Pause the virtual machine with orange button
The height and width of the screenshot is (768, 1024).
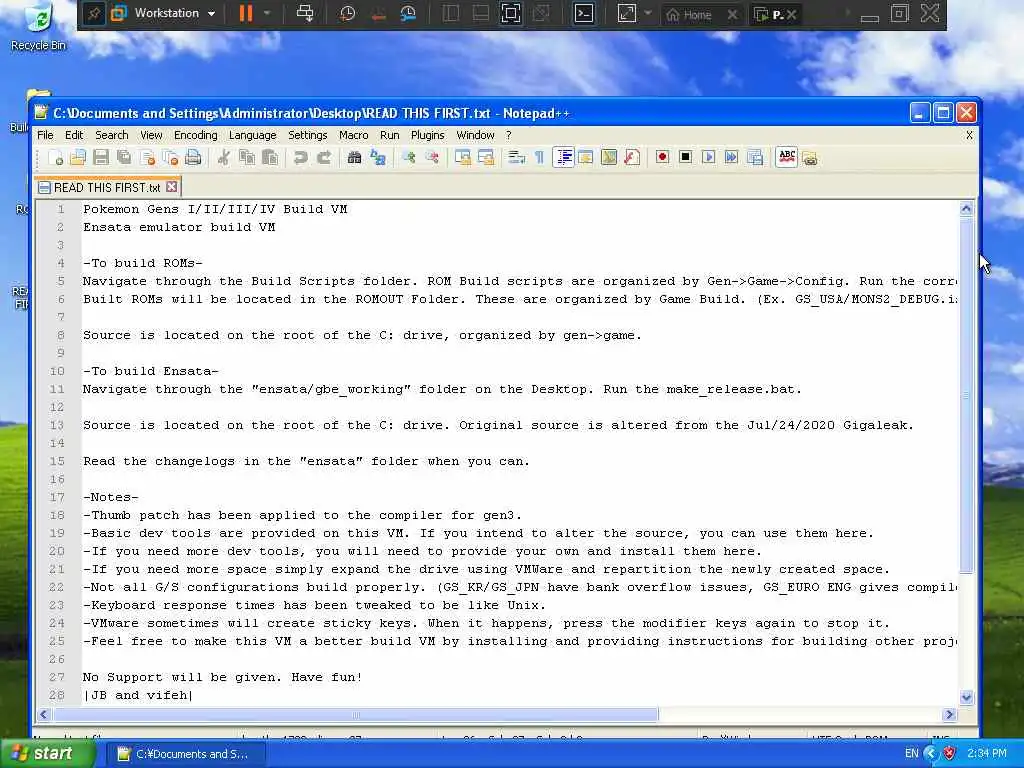coord(246,13)
